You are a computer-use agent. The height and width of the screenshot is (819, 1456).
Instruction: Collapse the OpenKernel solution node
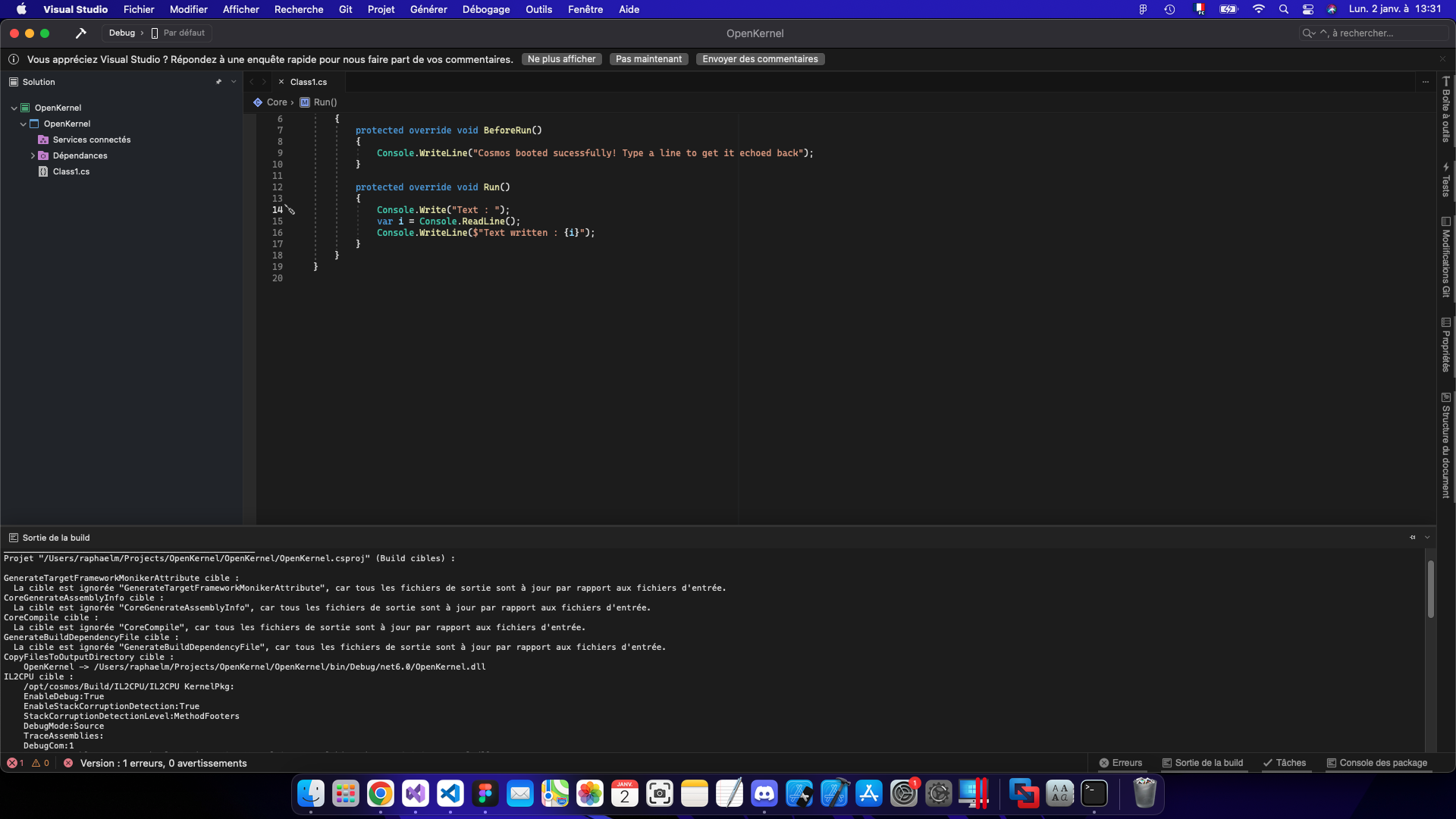[x=13, y=107]
